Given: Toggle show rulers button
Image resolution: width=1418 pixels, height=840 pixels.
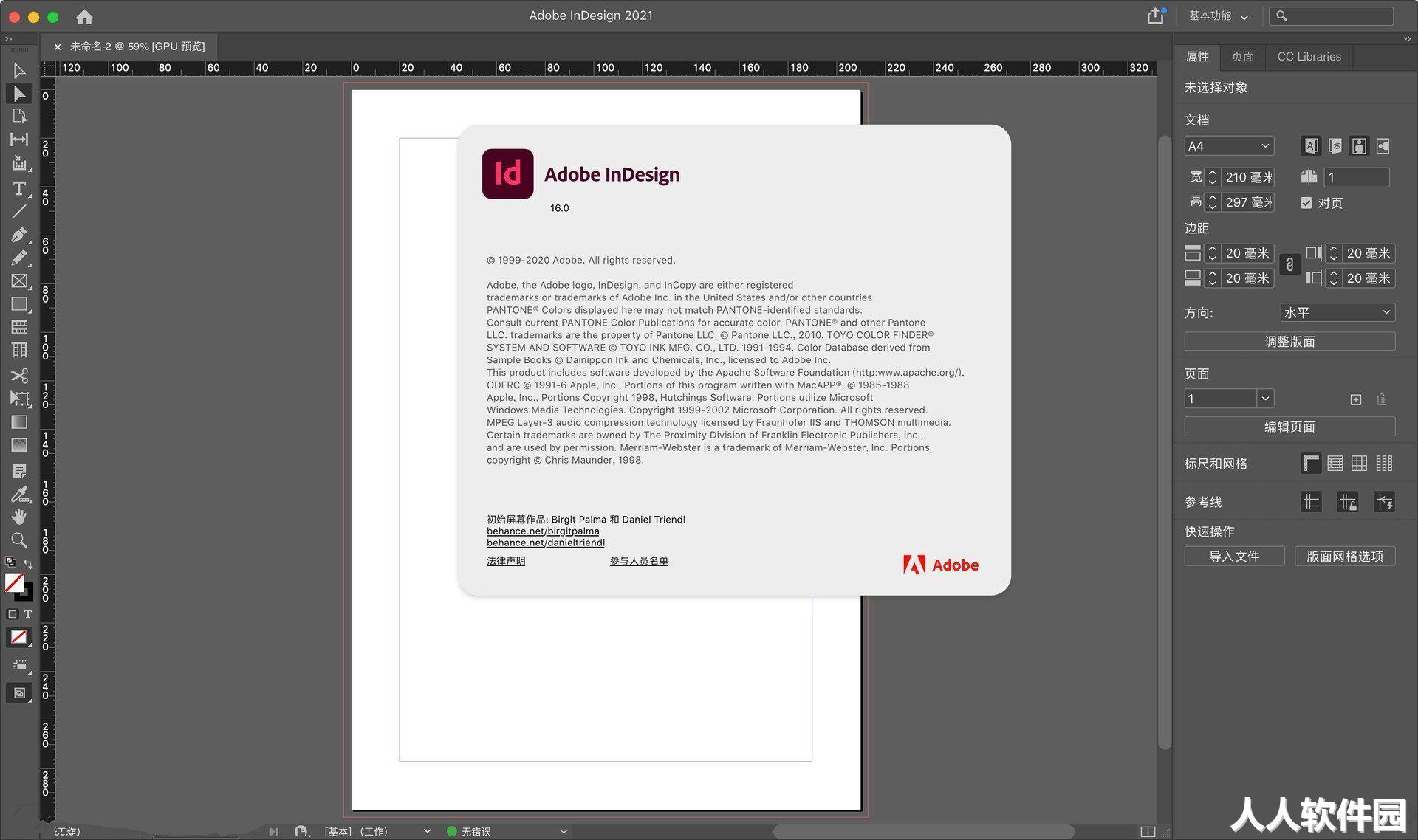Looking at the screenshot, I should [x=1311, y=464].
